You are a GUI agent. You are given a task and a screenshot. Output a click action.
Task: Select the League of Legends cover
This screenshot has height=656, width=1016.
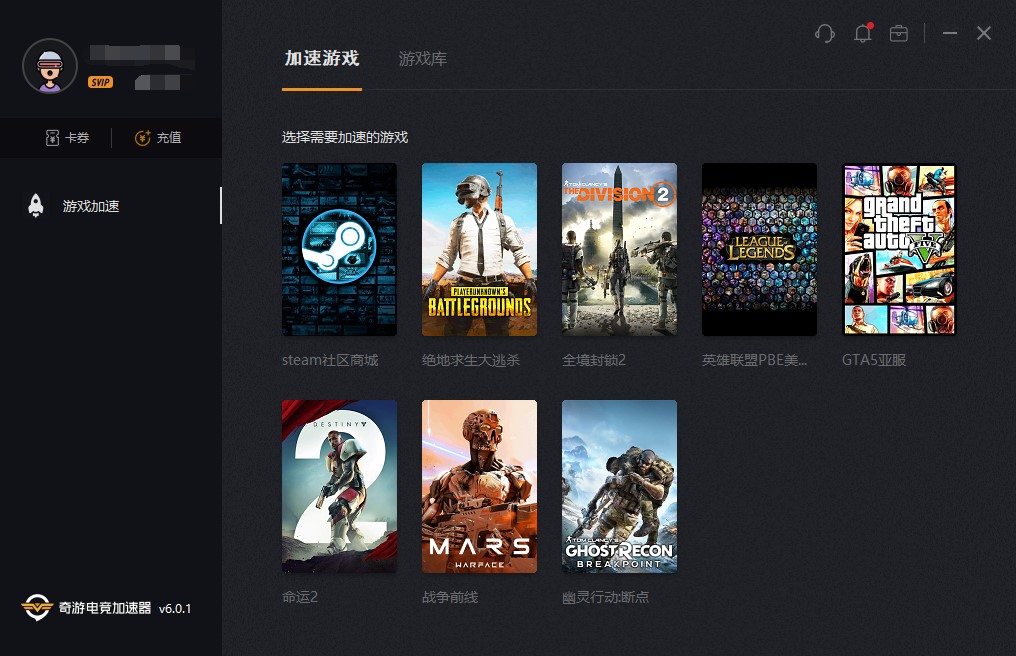tap(759, 250)
